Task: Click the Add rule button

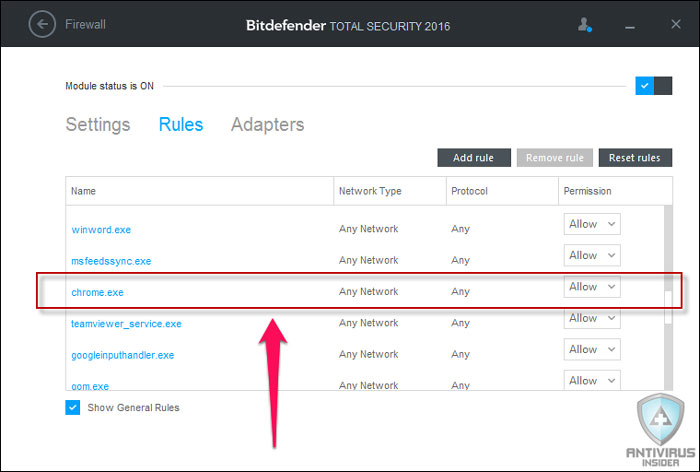Action: click(x=474, y=158)
